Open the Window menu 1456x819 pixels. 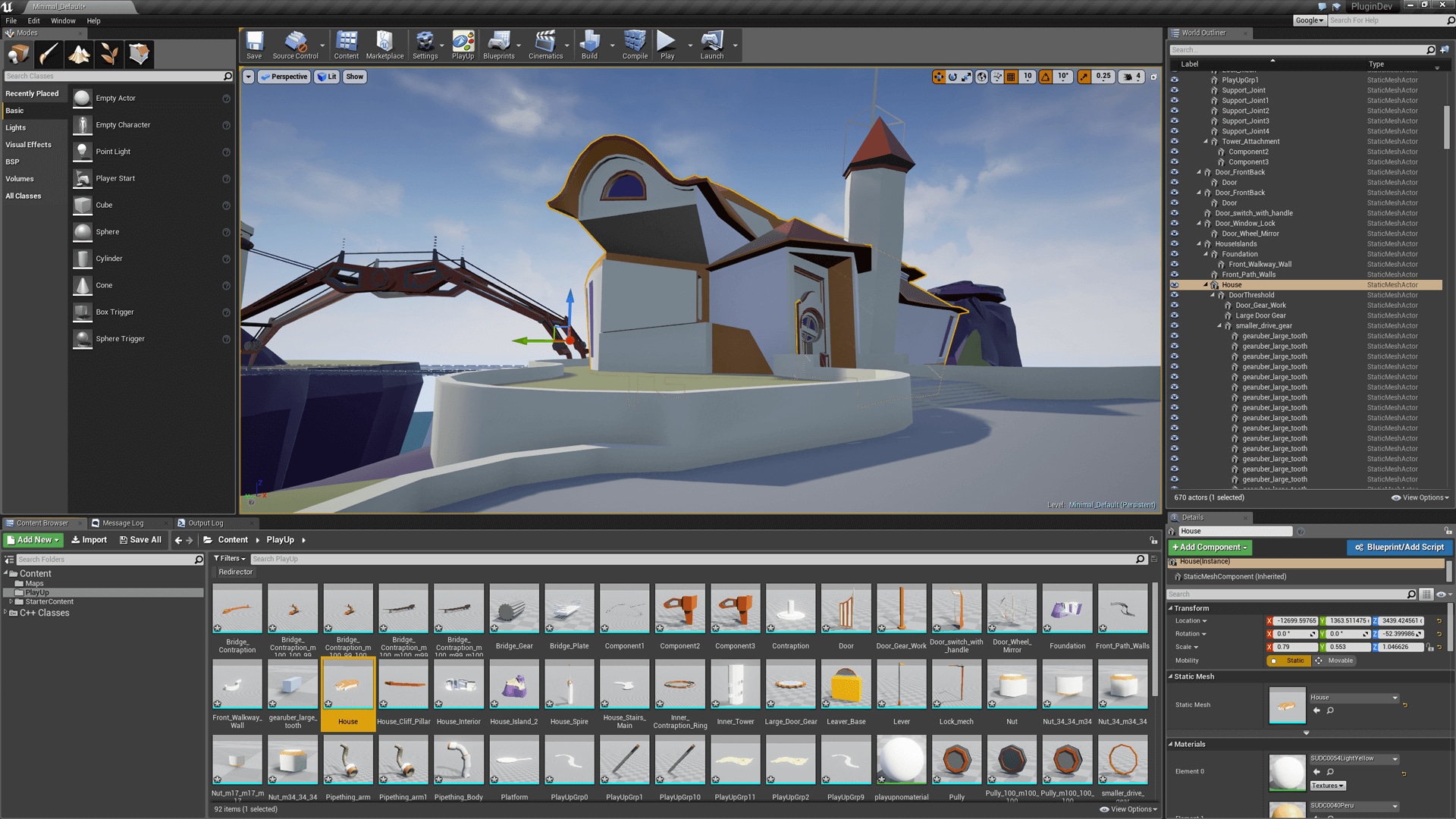(63, 20)
